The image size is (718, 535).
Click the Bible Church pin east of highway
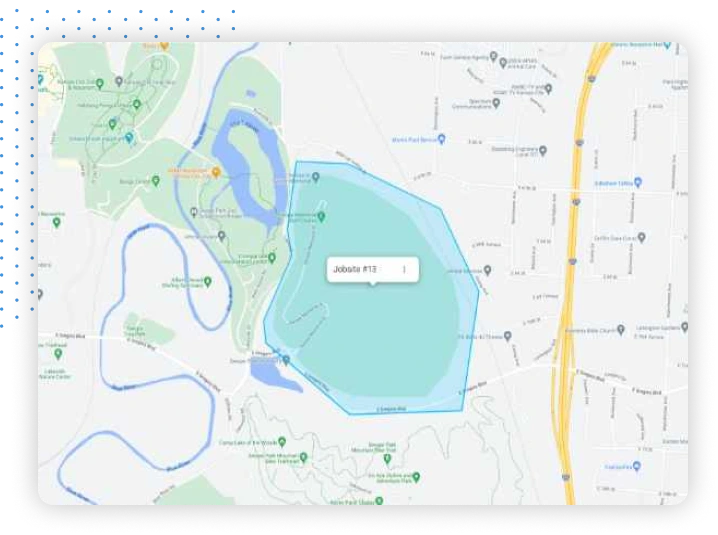tap(621, 328)
